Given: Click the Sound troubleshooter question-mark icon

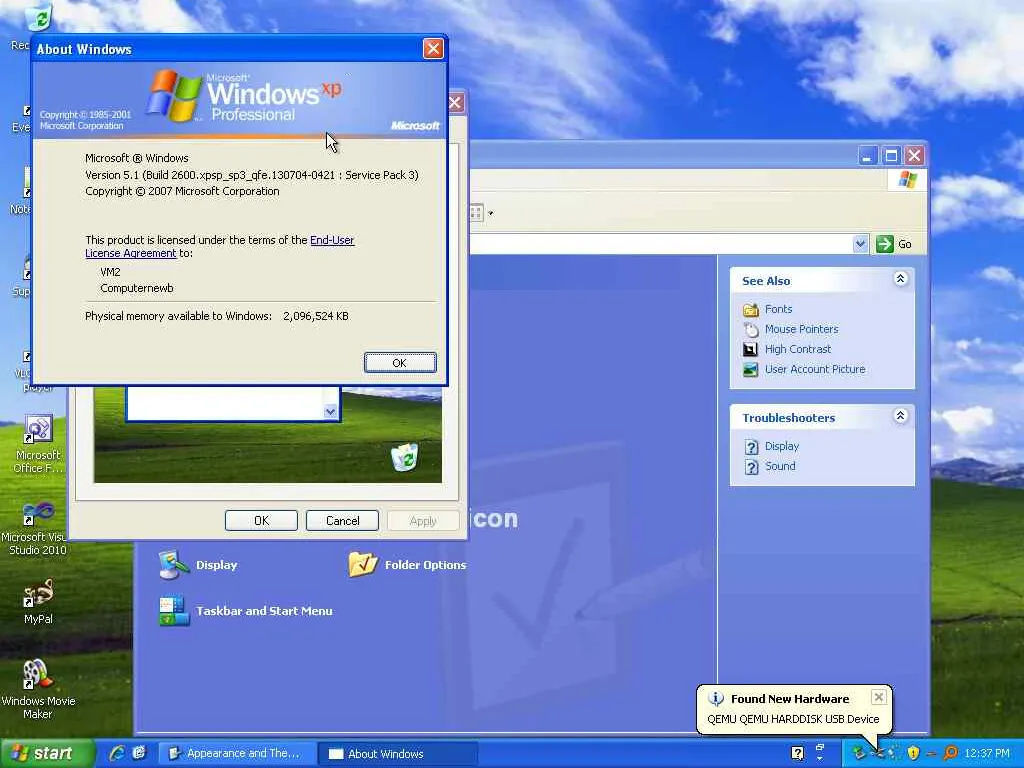Looking at the screenshot, I should pos(751,466).
